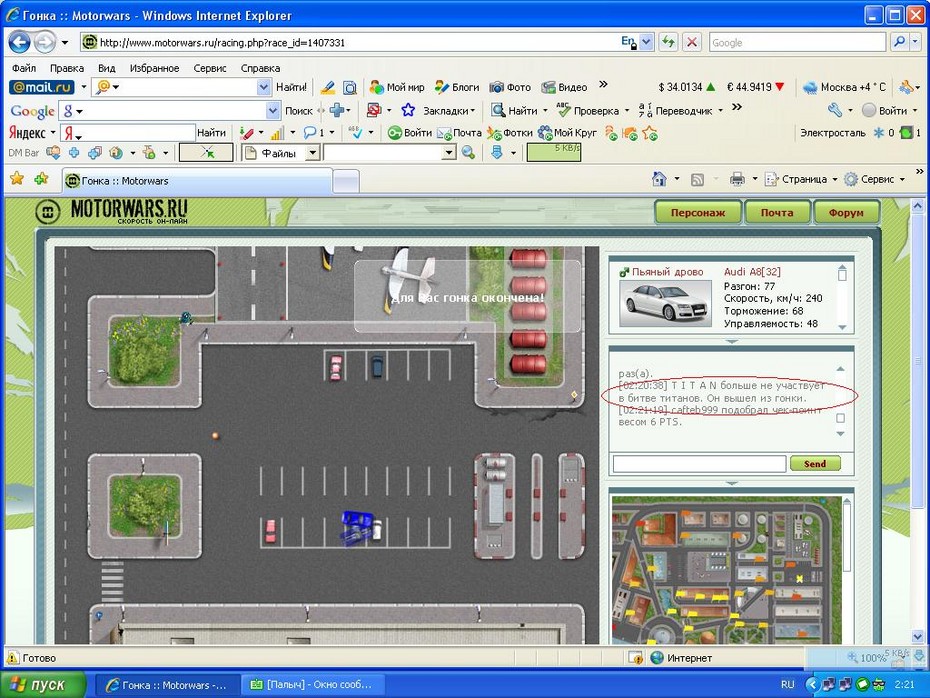
Task: Click the DM Bar house icon
Action: click(x=116, y=153)
